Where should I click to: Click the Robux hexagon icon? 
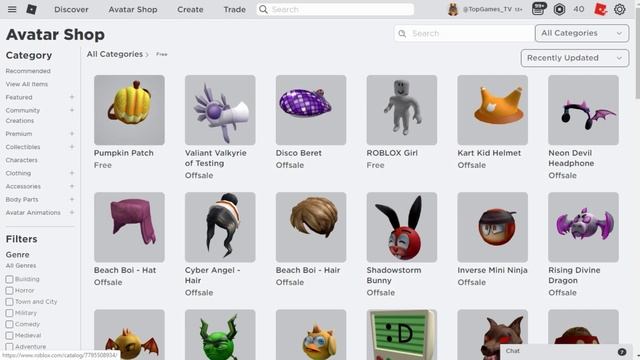(x=559, y=9)
